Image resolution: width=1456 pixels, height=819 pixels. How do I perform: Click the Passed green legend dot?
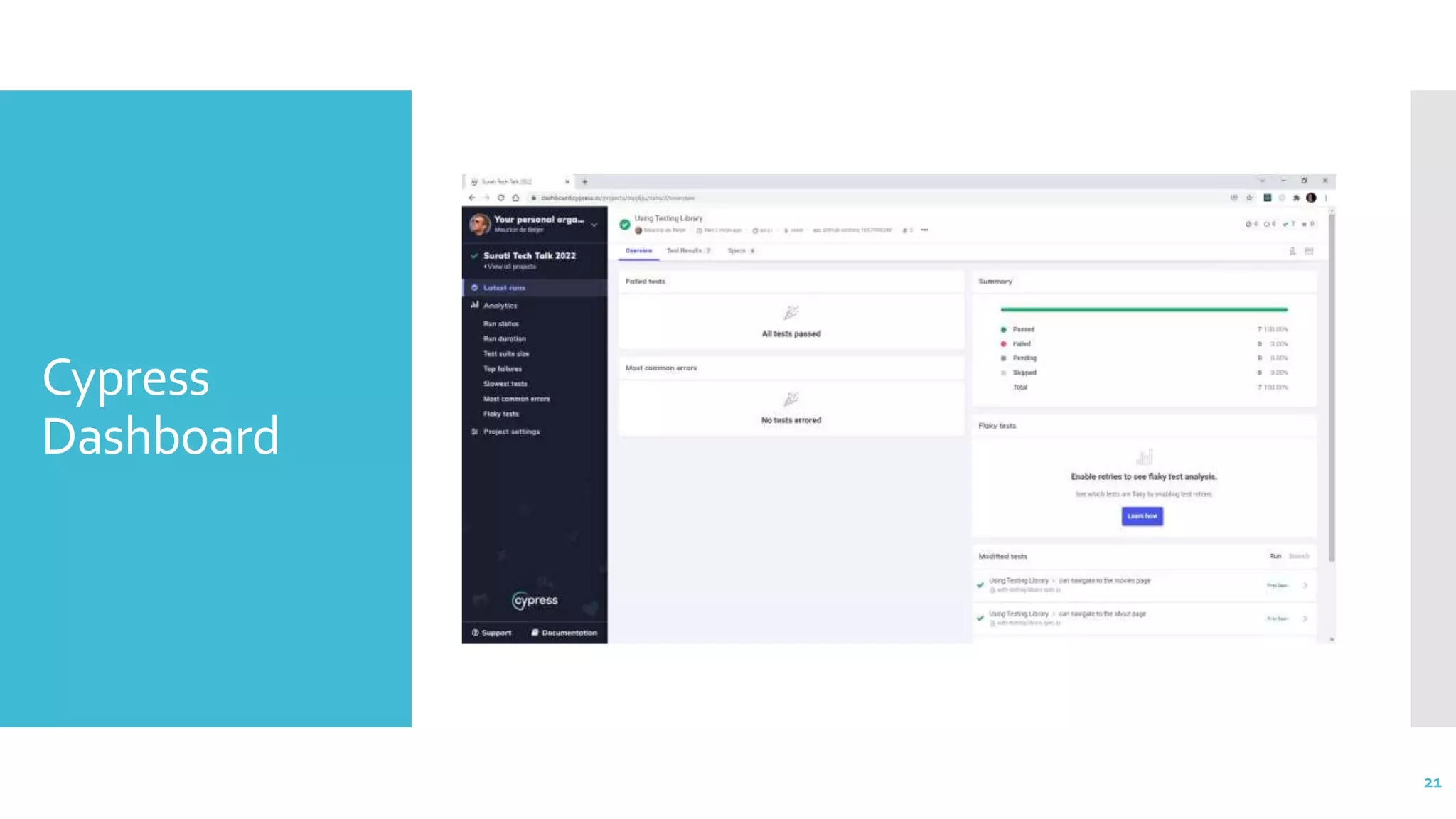[1003, 330]
